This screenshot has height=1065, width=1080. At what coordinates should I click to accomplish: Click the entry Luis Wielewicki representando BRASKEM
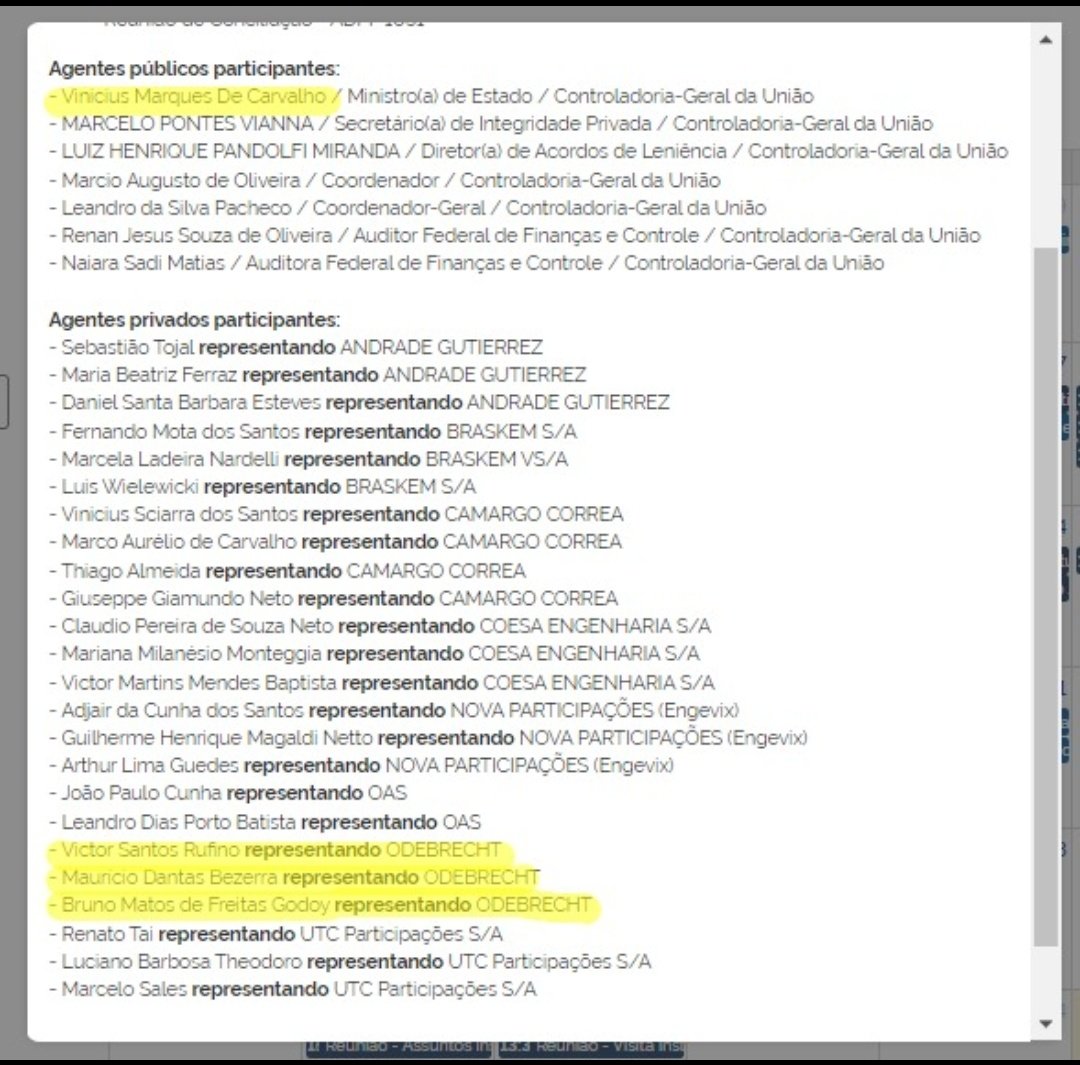[x=262, y=487]
